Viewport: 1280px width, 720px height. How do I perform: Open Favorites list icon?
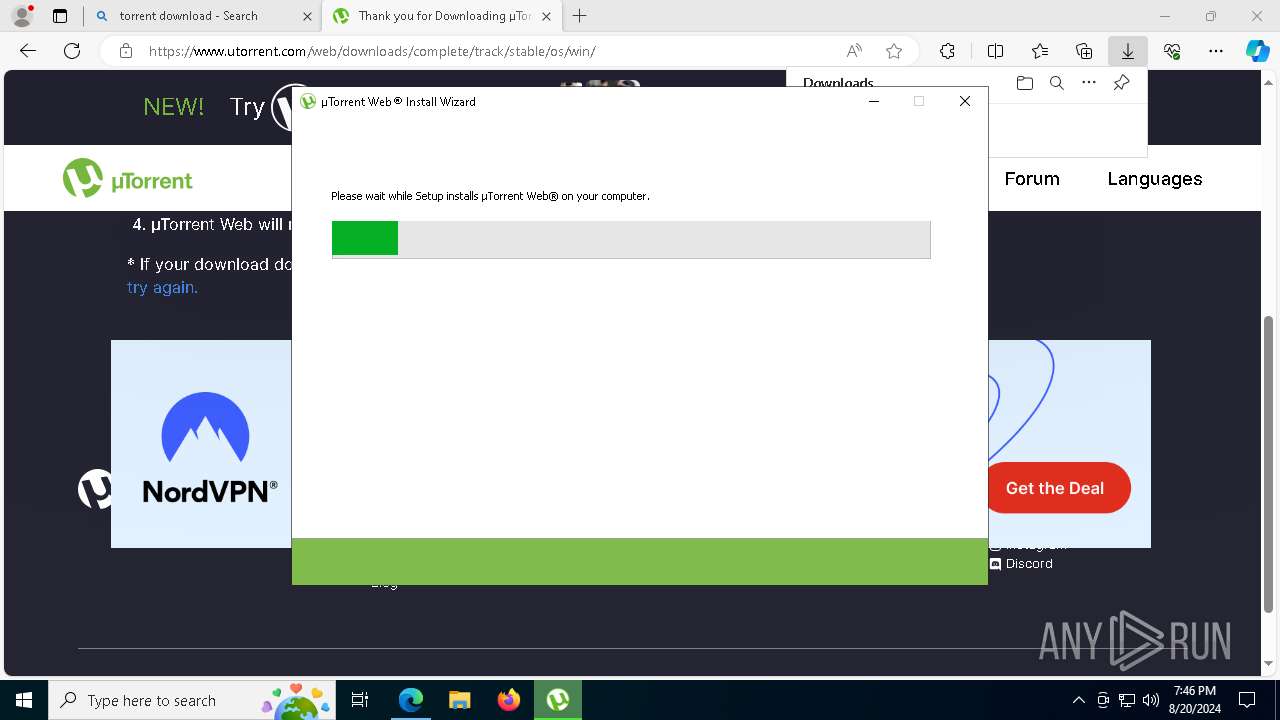pyautogui.click(x=1040, y=51)
